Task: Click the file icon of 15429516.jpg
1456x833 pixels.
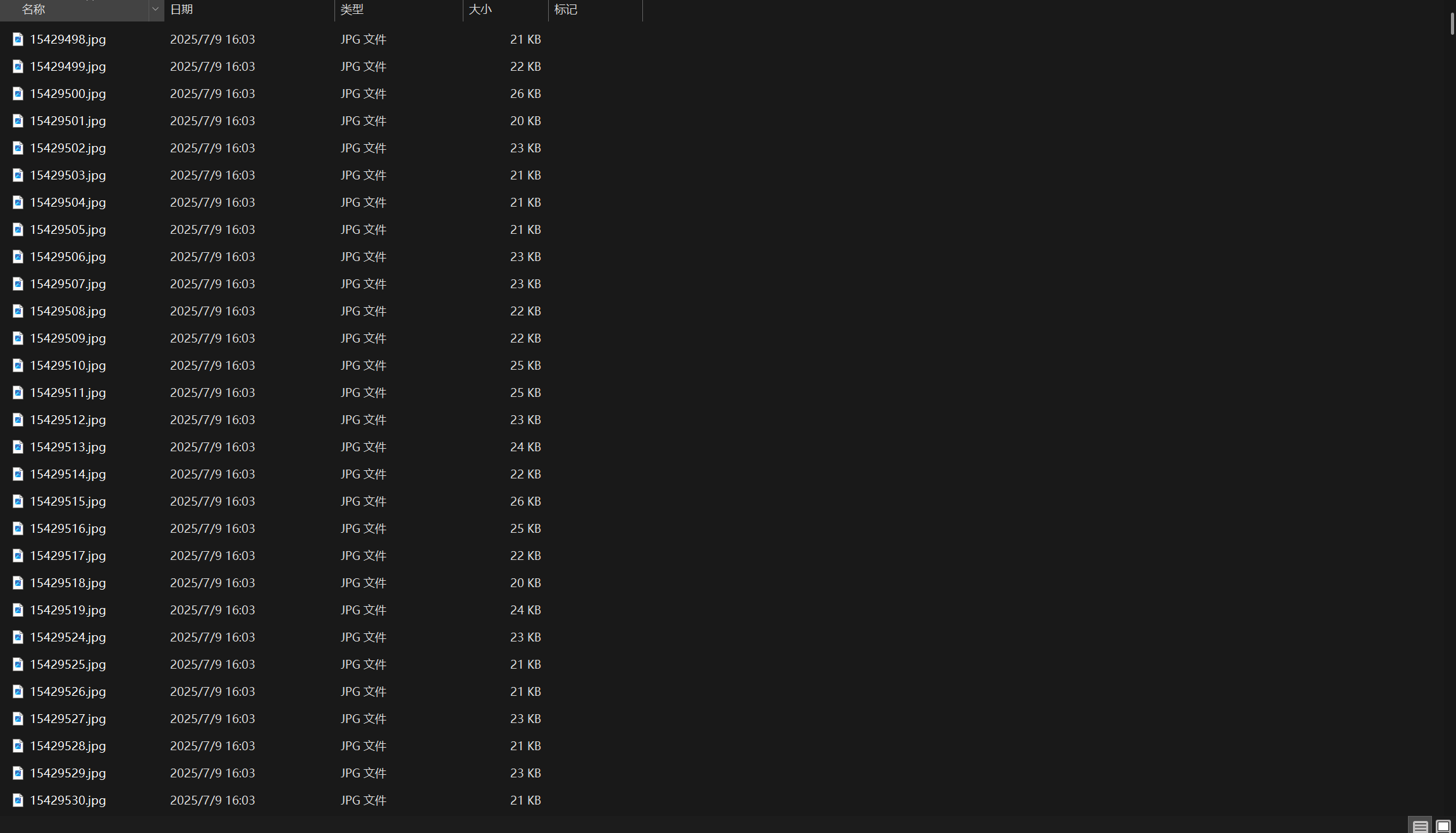Action: 18,528
